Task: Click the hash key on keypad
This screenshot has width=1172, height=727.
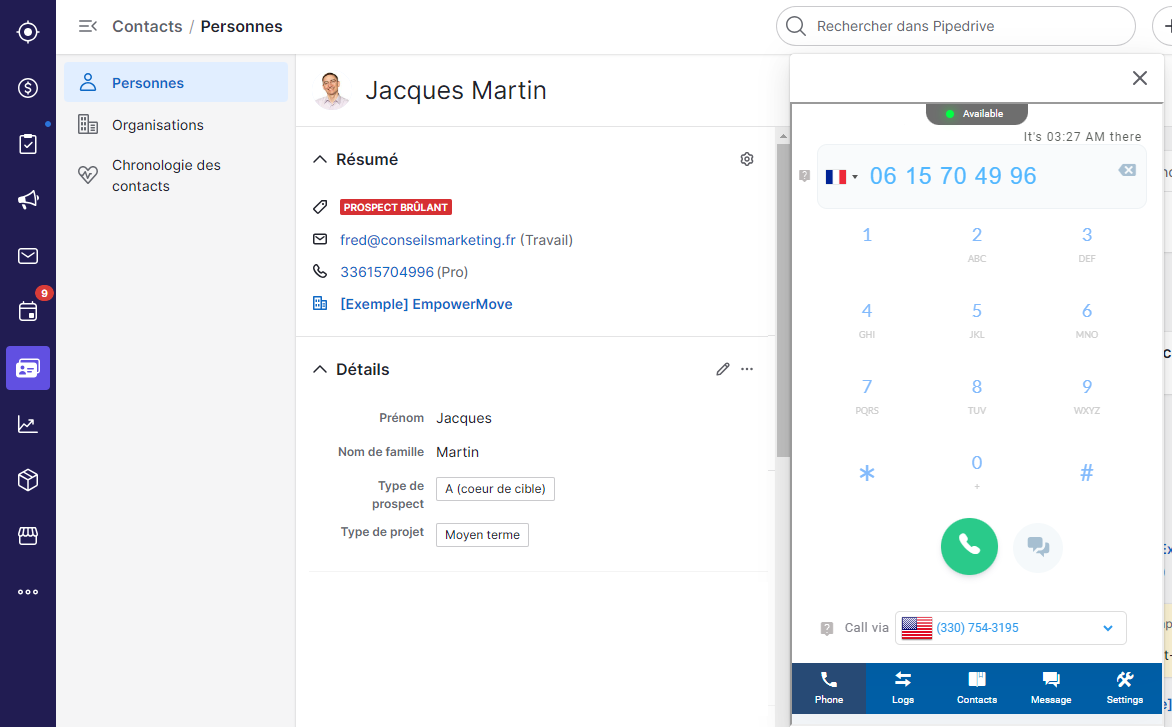Action: pyautogui.click(x=1086, y=472)
